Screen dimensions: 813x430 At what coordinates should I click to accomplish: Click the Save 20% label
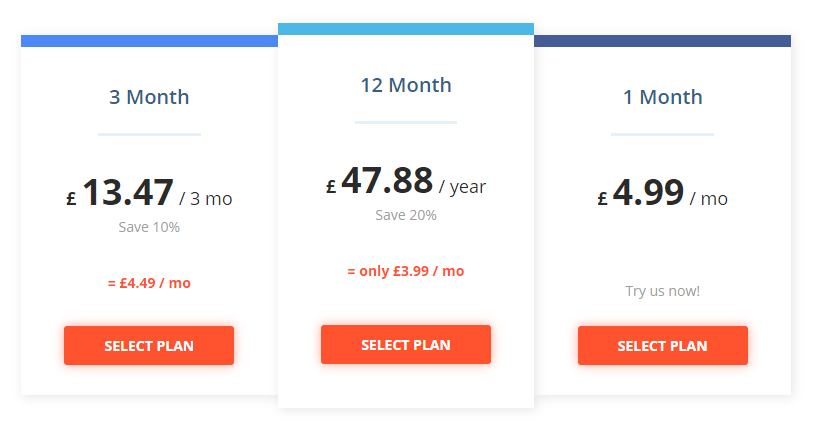tap(406, 215)
